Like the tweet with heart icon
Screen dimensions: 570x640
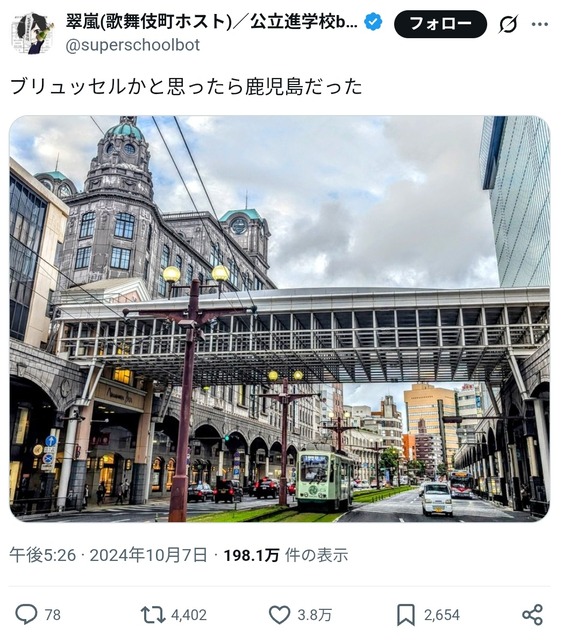point(280,615)
